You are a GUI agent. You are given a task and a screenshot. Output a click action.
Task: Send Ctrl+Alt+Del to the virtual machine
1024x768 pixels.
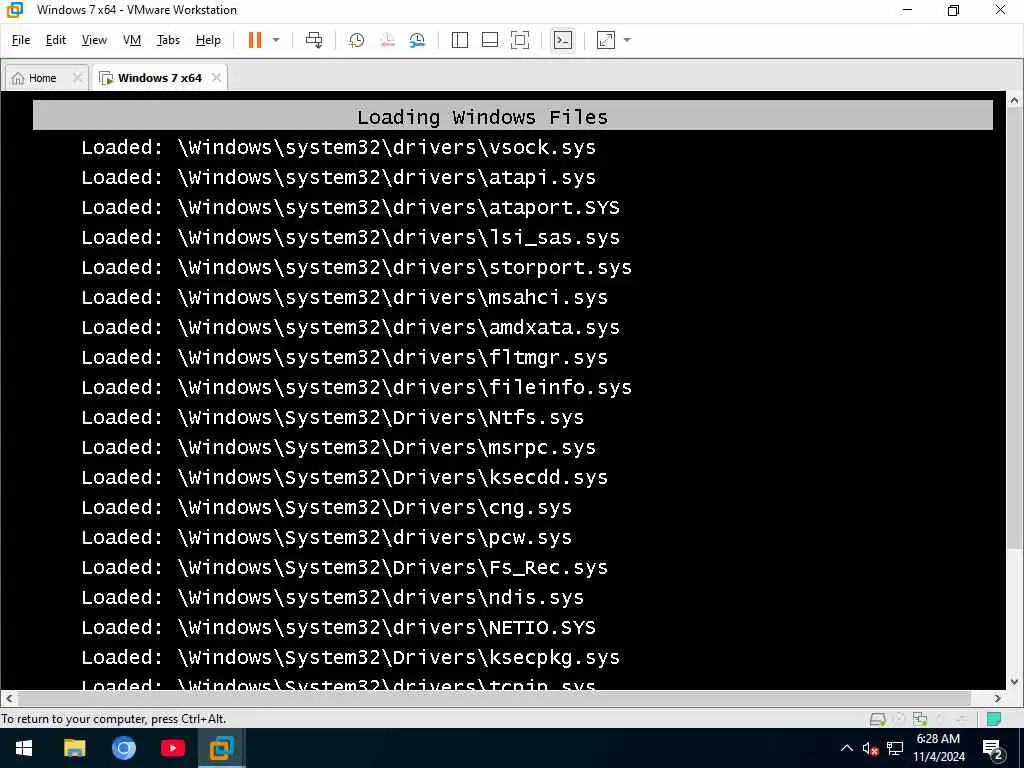tap(314, 40)
